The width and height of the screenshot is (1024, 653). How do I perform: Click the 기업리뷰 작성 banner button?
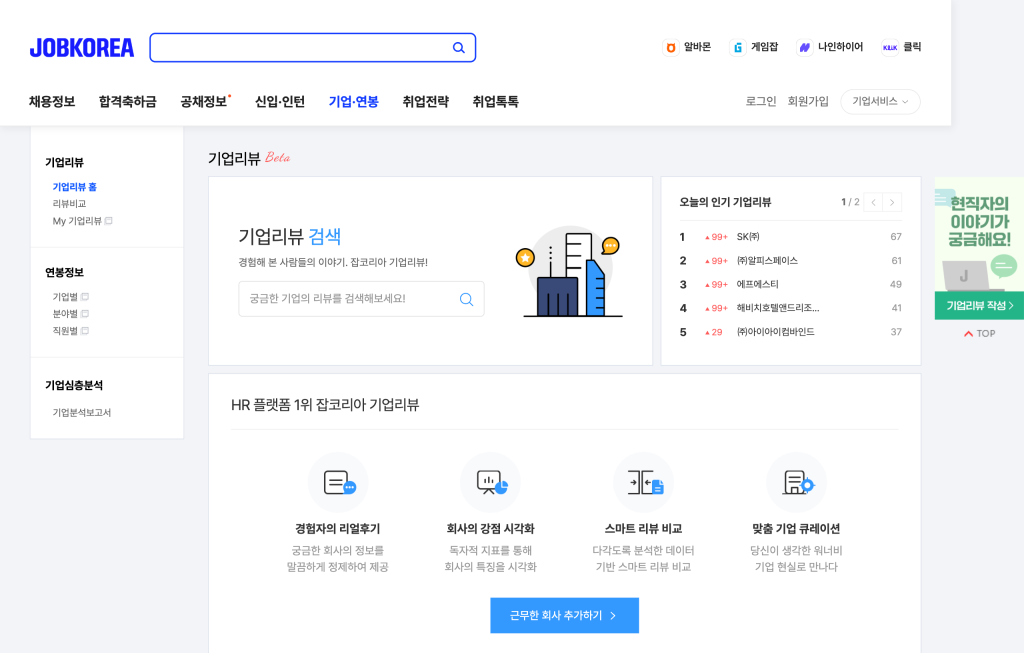point(979,306)
